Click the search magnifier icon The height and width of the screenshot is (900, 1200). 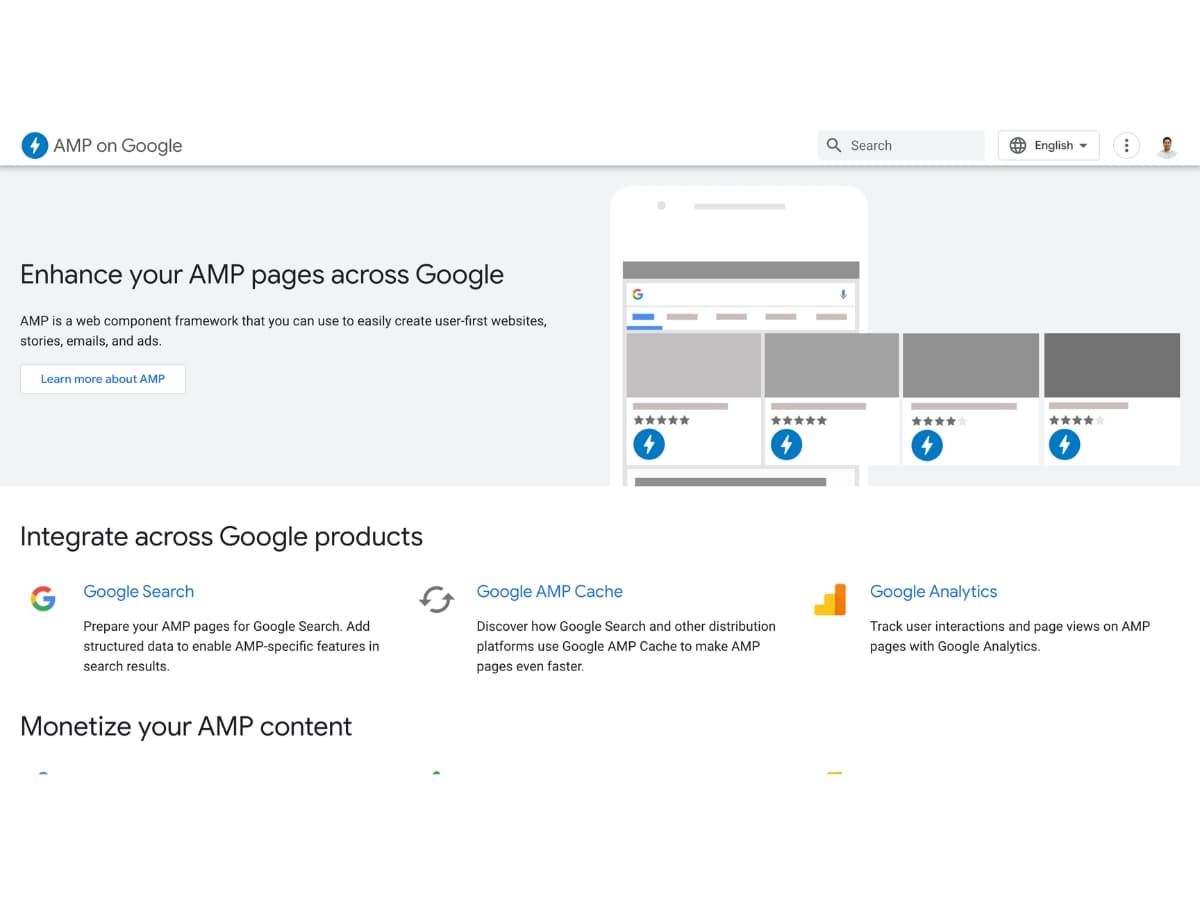point(834,146)
